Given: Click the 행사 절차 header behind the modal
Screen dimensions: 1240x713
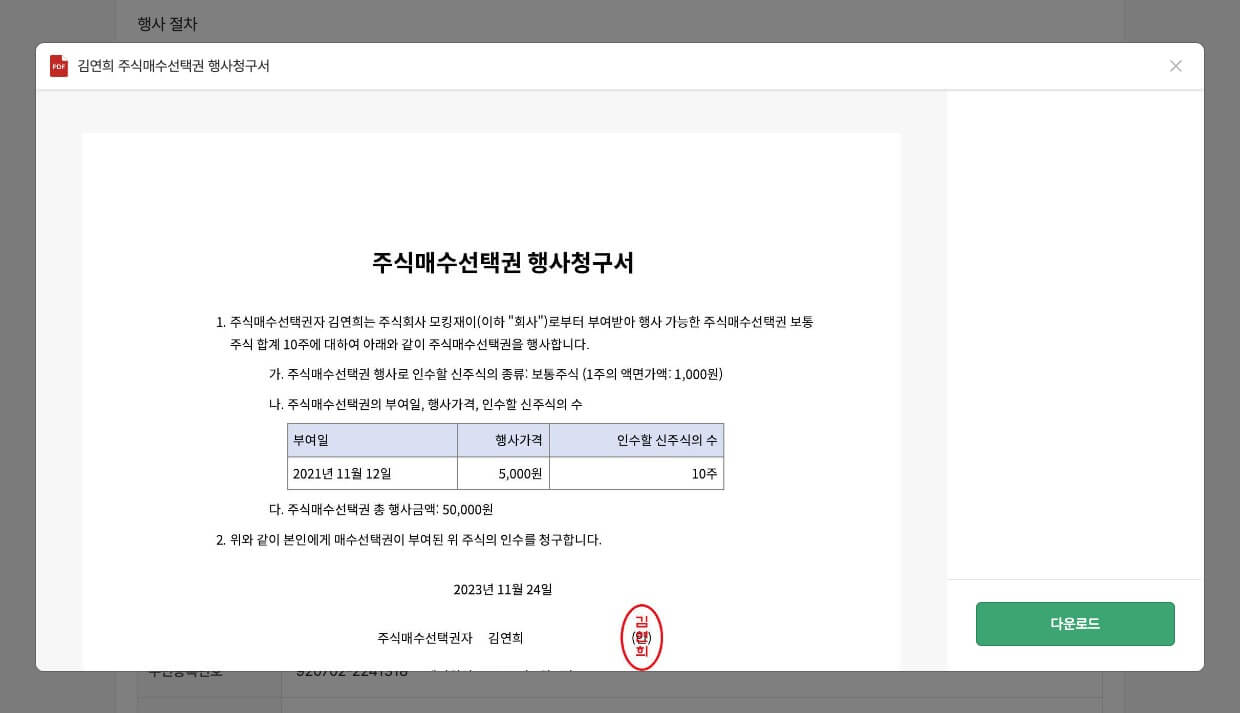Looking at the screenshot, I should pyautogui.click(x=167, y=24).
